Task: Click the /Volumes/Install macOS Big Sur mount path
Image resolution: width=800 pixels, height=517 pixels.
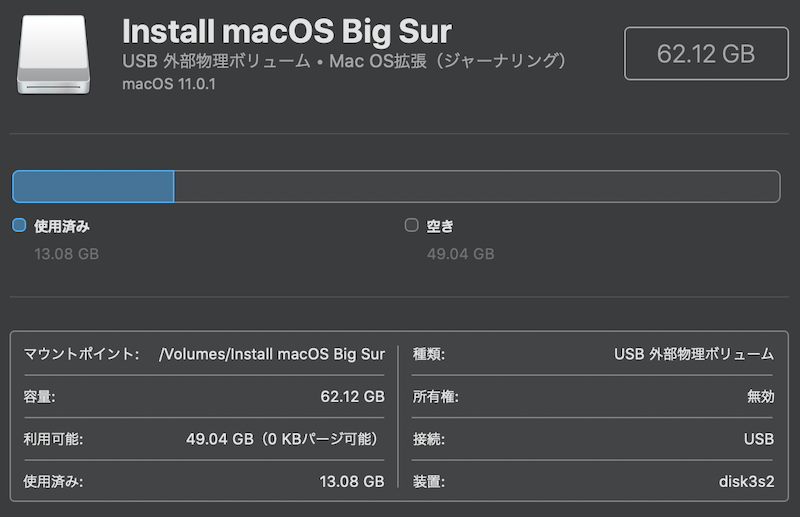Action: [x=272, y=354]
